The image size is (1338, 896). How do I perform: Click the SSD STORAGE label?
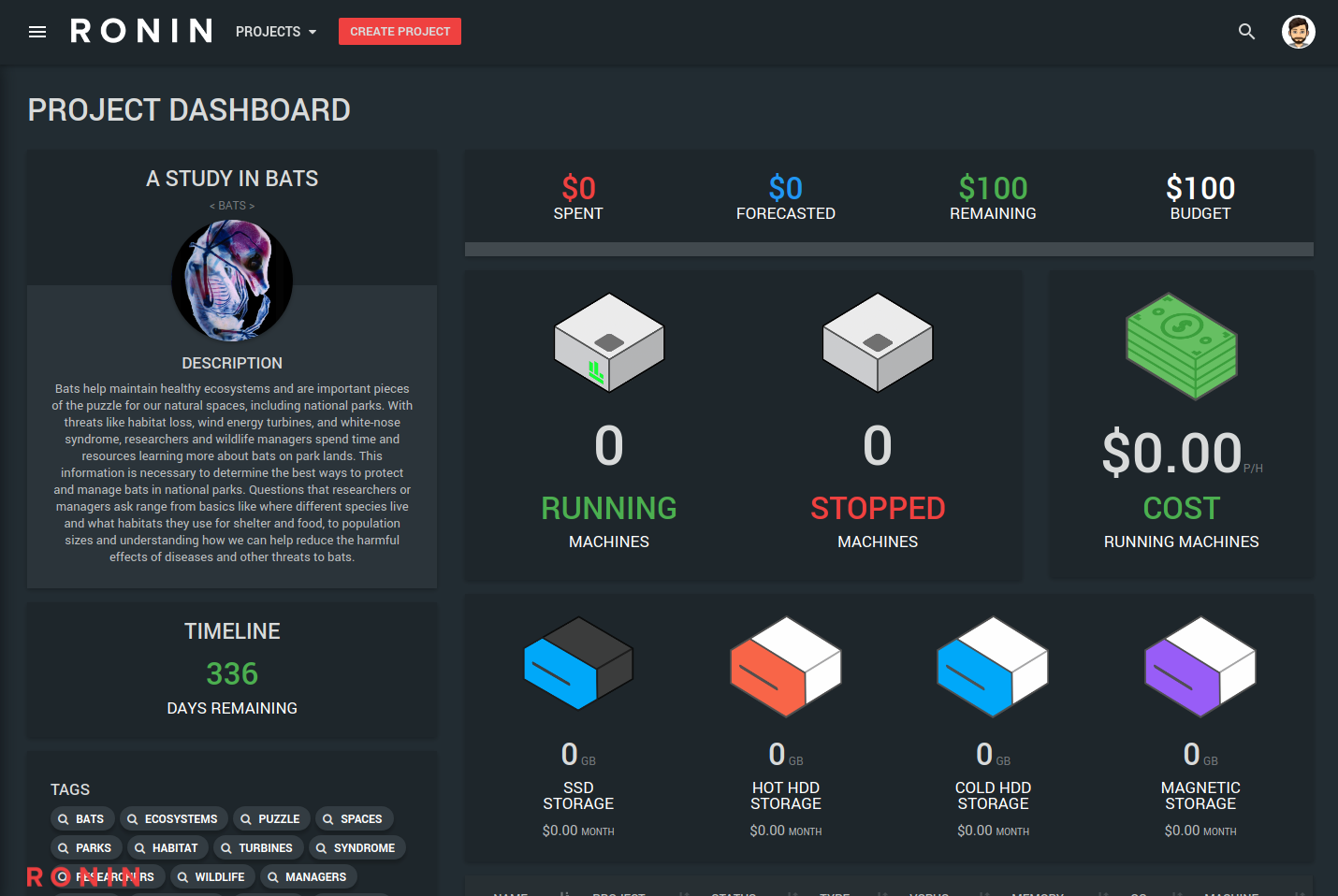click(x=578, y=796)
